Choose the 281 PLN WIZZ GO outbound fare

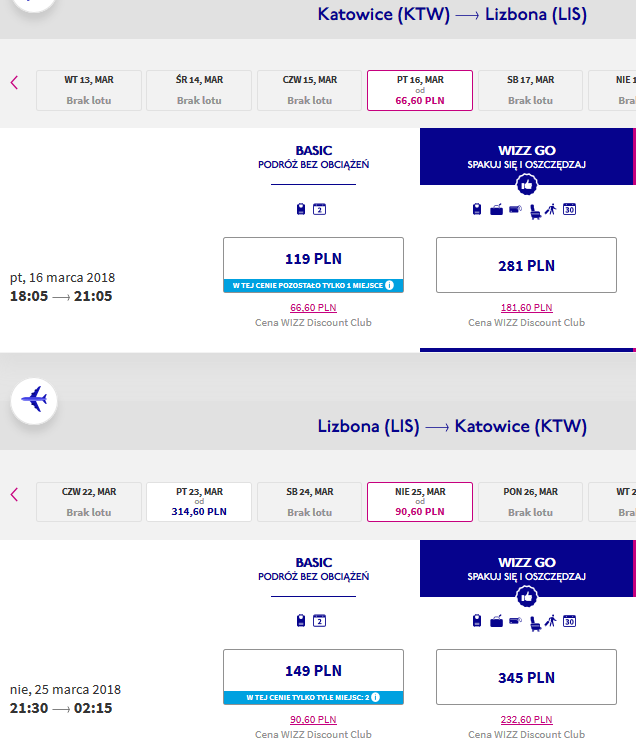526,265
